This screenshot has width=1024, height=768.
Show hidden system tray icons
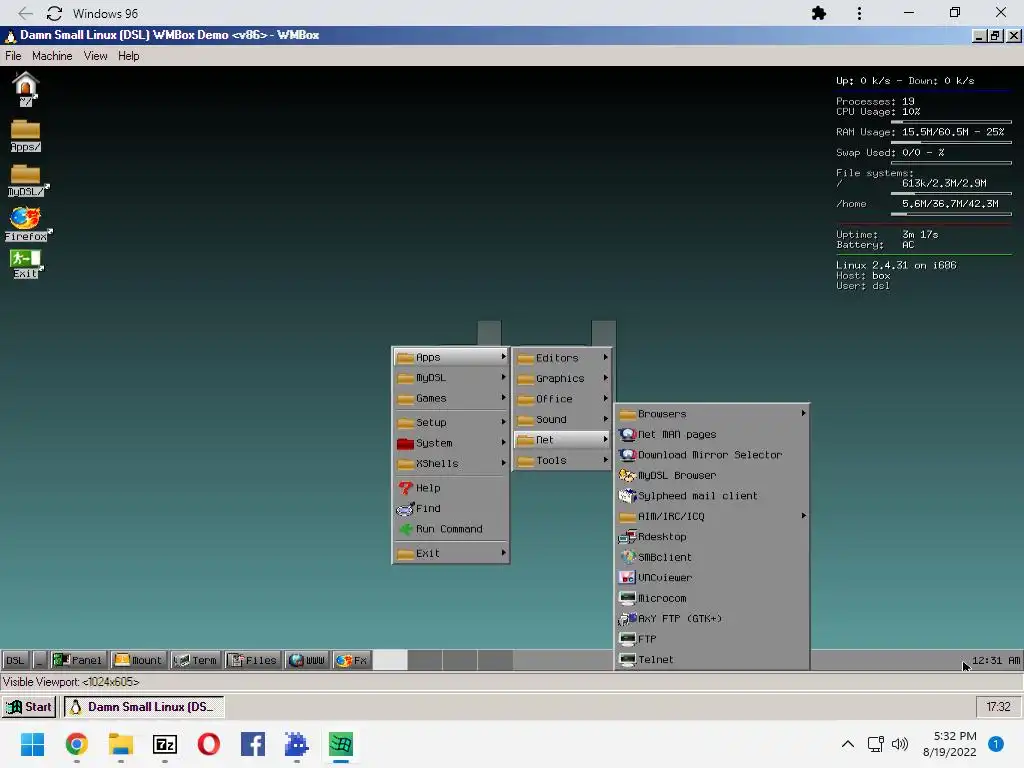click(848, 744)
